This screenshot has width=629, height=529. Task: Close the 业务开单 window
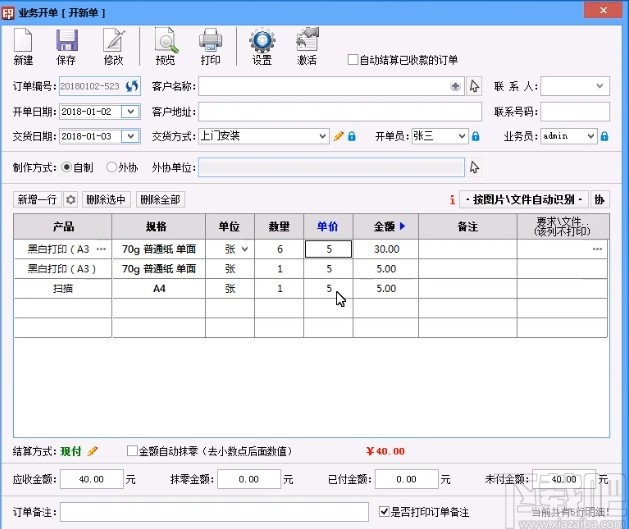603,10
